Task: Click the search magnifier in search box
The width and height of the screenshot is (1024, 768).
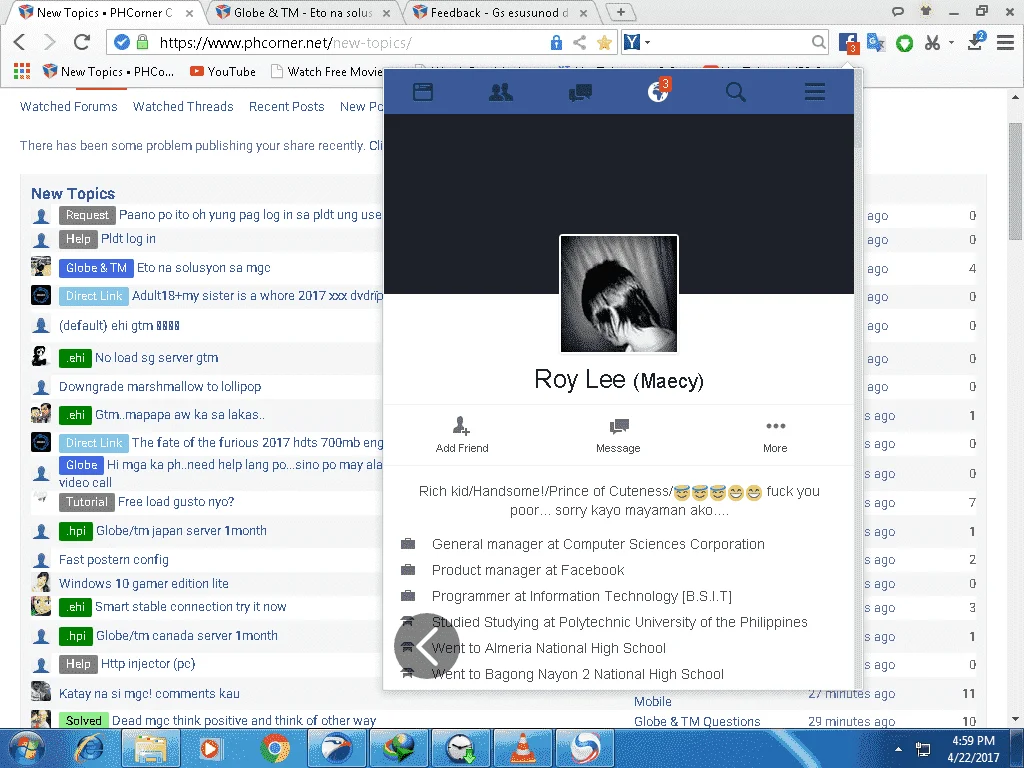Action: (818, 43)
